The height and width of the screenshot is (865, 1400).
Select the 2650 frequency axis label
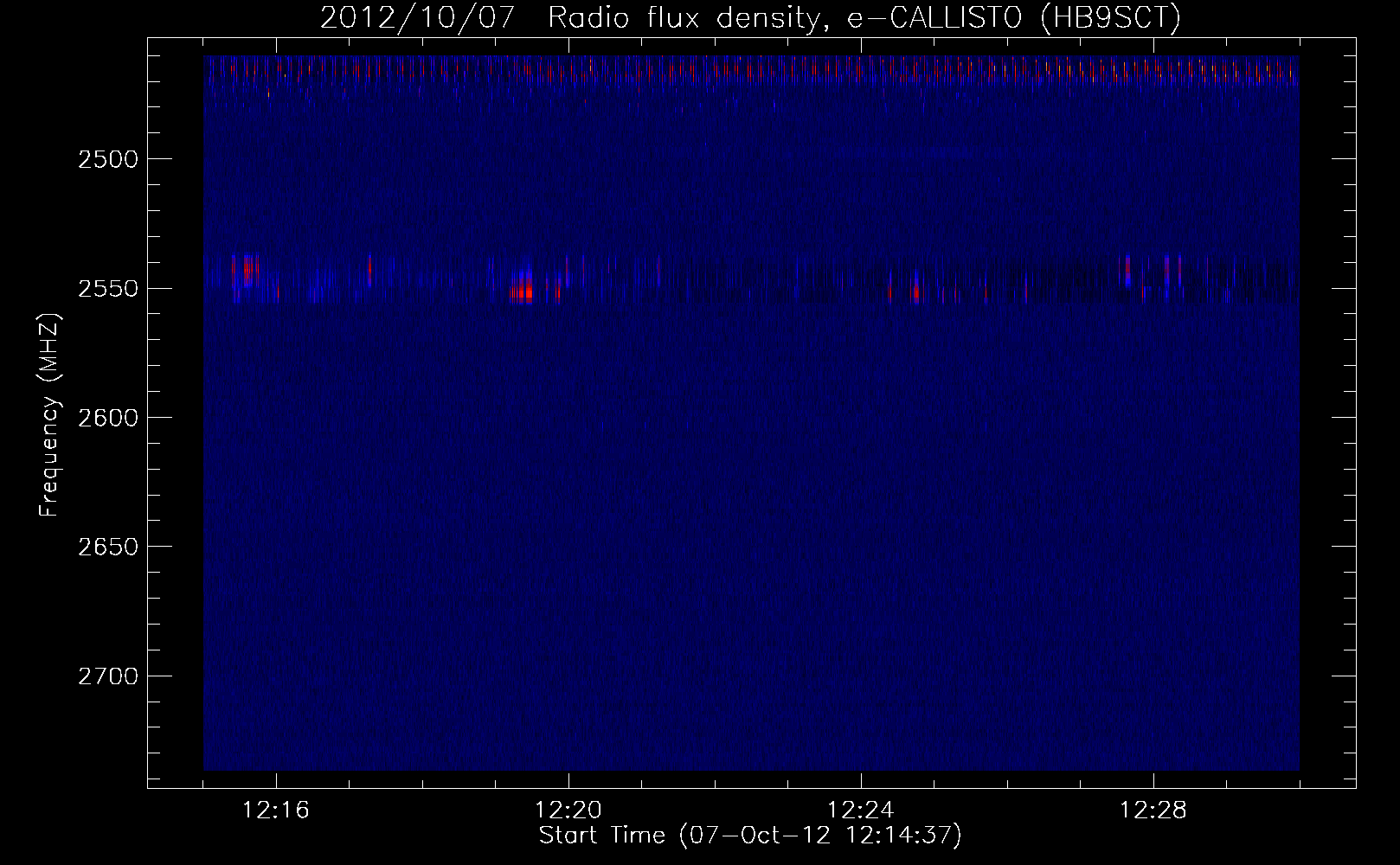point(108,547)
